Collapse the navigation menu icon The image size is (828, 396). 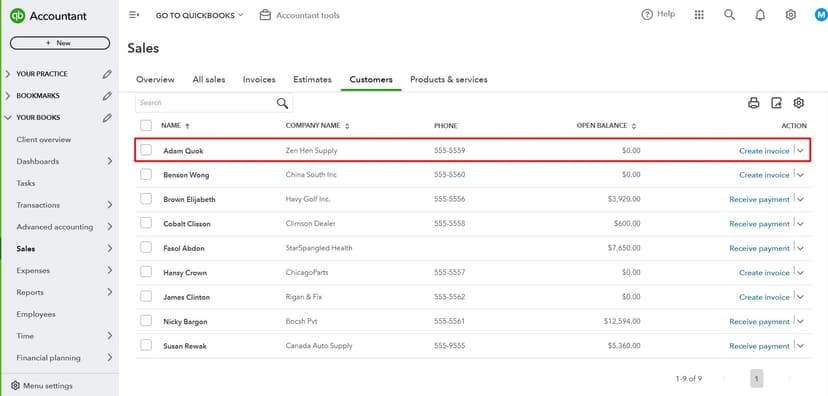[x=134, y=15]
